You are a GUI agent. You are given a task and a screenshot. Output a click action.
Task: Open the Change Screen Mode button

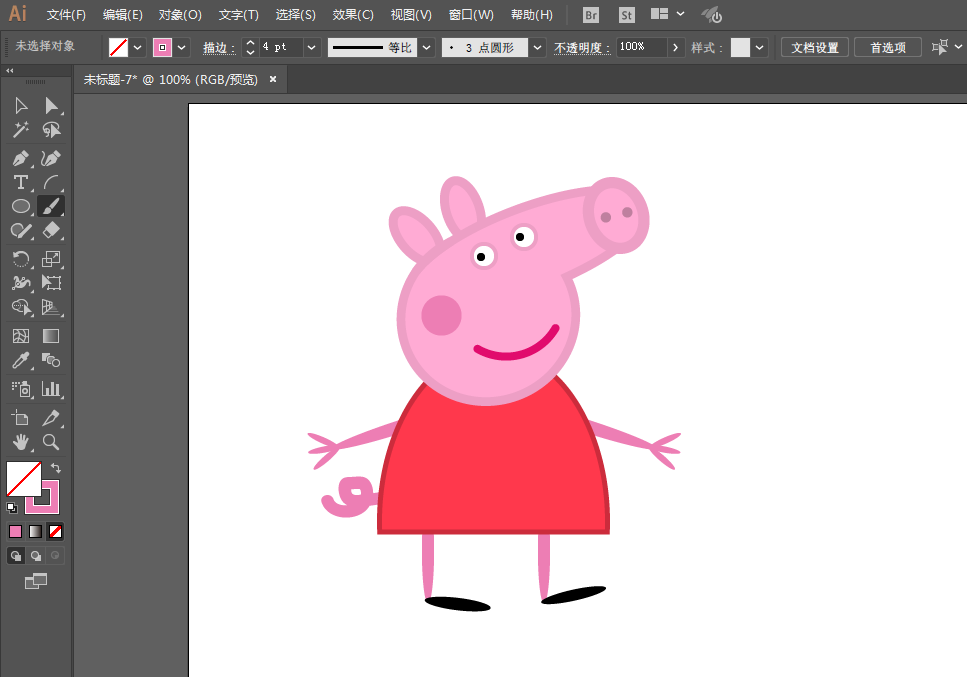tap(36, 581)
